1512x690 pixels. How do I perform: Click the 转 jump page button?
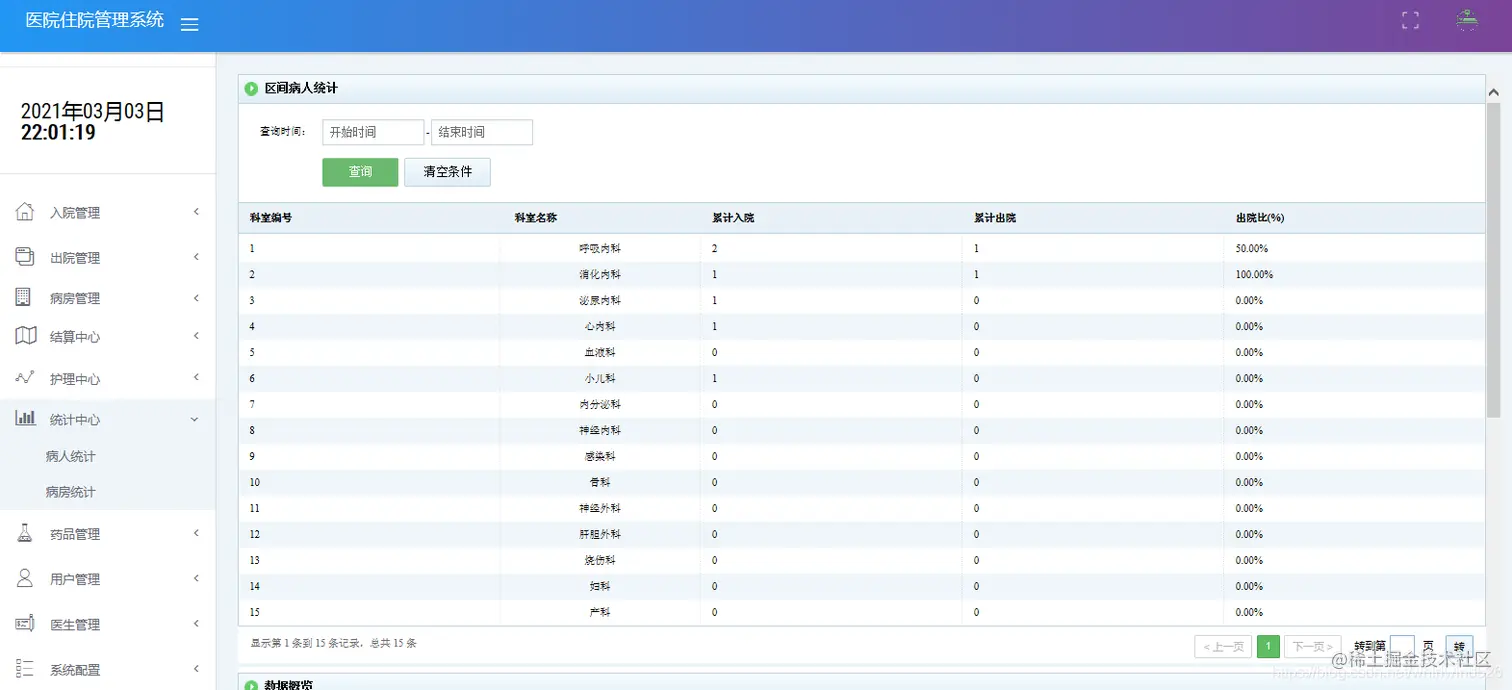1459,647
